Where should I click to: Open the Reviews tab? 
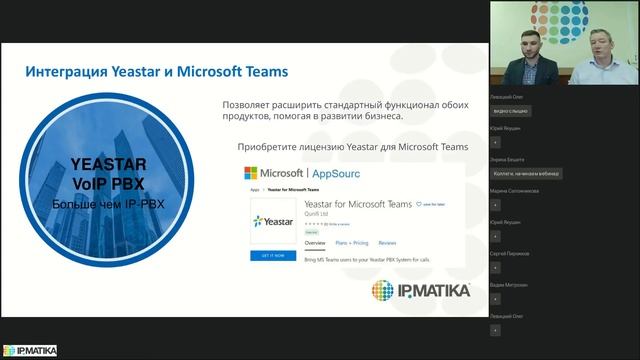click(387, 243)
